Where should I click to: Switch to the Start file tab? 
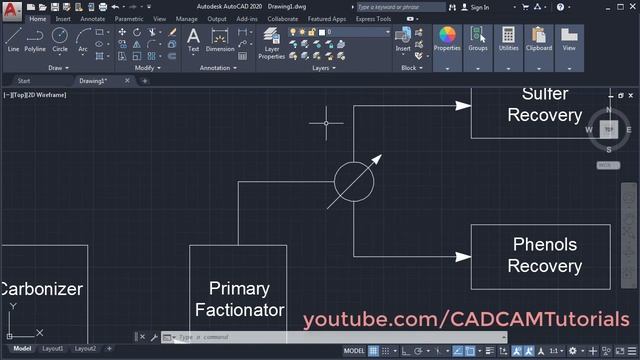pos(24,81)
